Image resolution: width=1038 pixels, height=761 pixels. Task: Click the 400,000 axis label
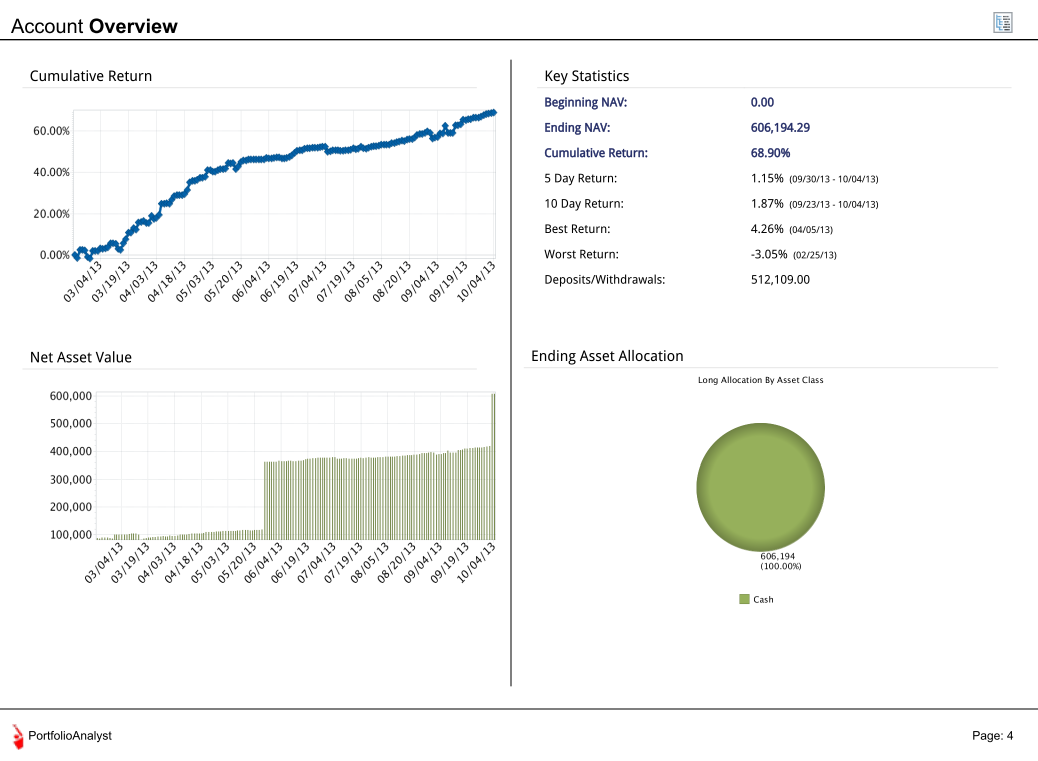[x=71, y=451]
